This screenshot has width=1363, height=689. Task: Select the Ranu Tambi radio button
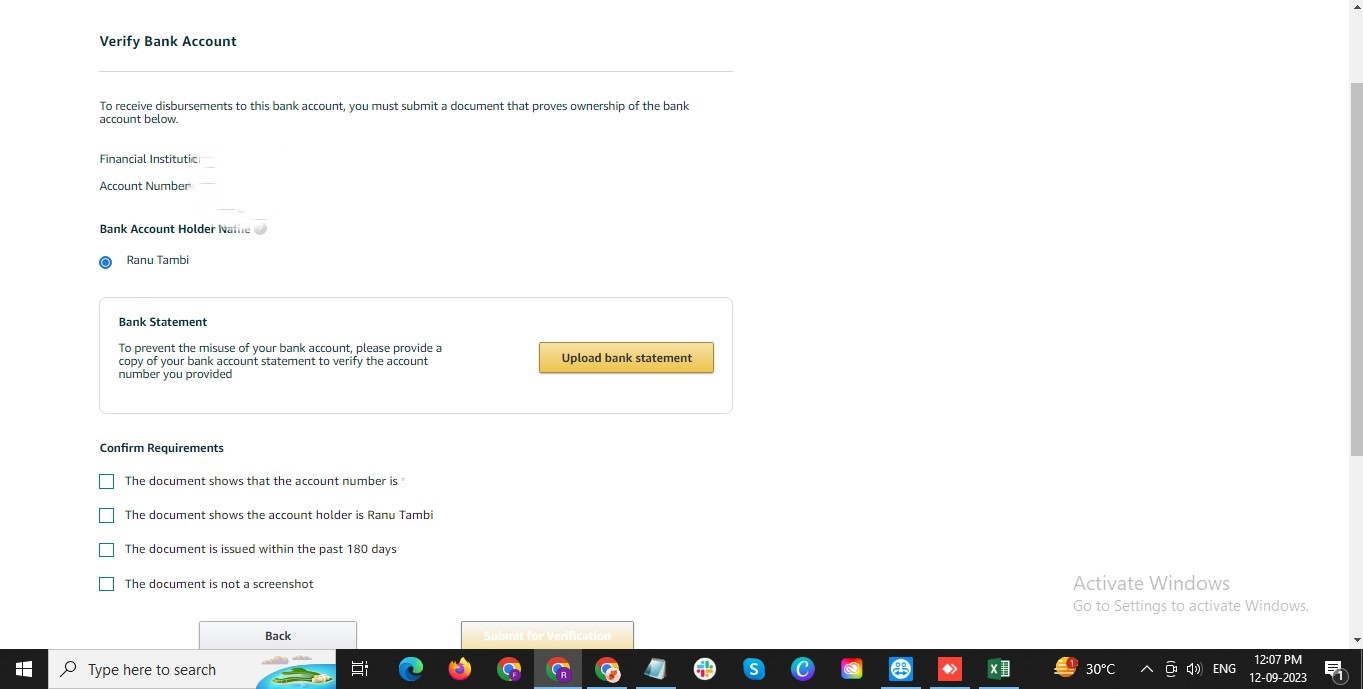click(x=106, y=262)
